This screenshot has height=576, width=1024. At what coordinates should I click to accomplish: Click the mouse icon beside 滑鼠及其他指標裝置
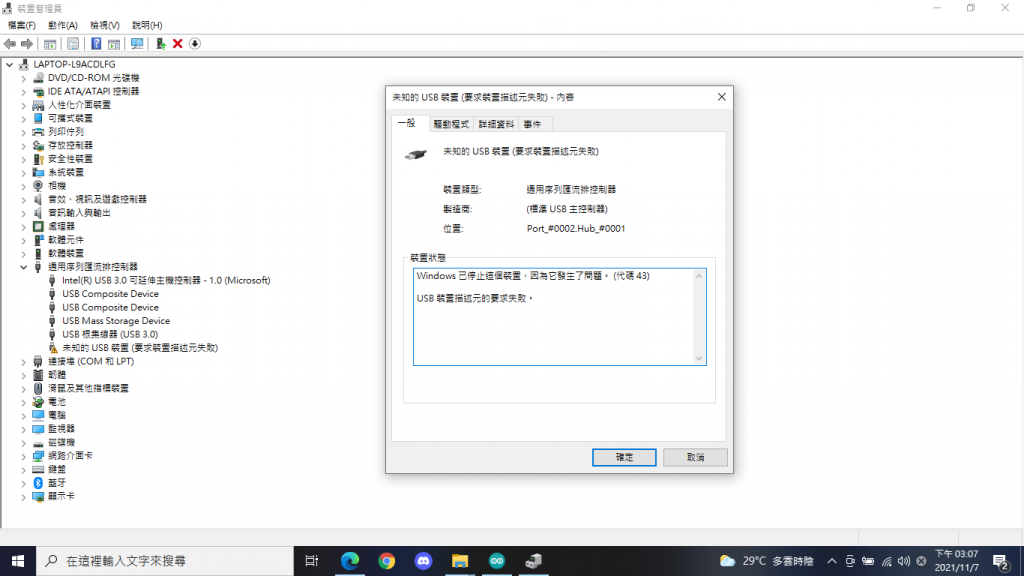tap(38, 388)
